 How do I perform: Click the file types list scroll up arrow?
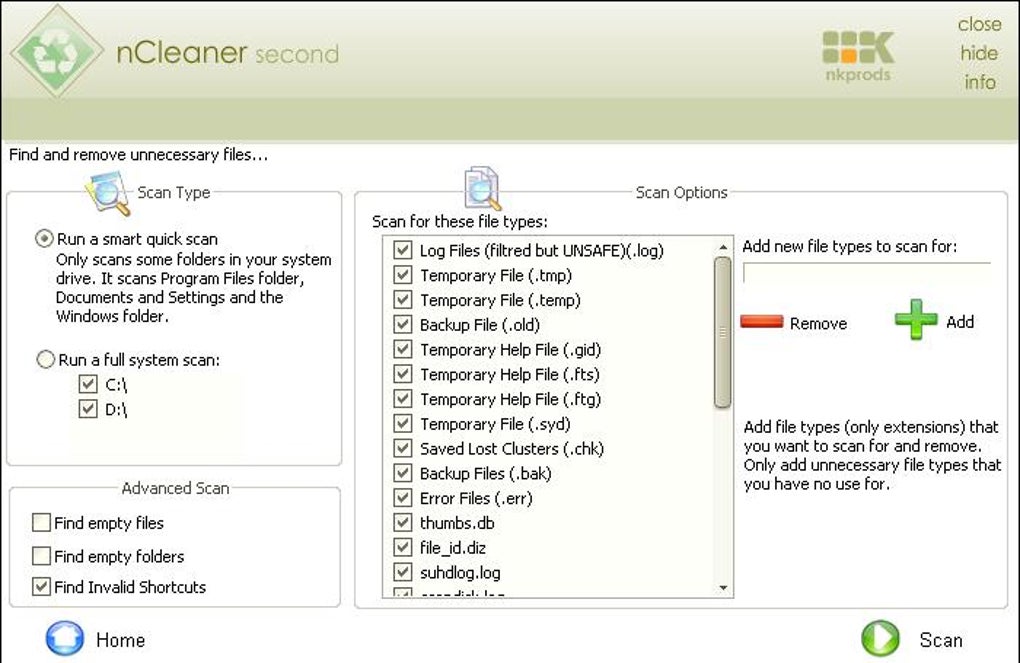point(723,247)
